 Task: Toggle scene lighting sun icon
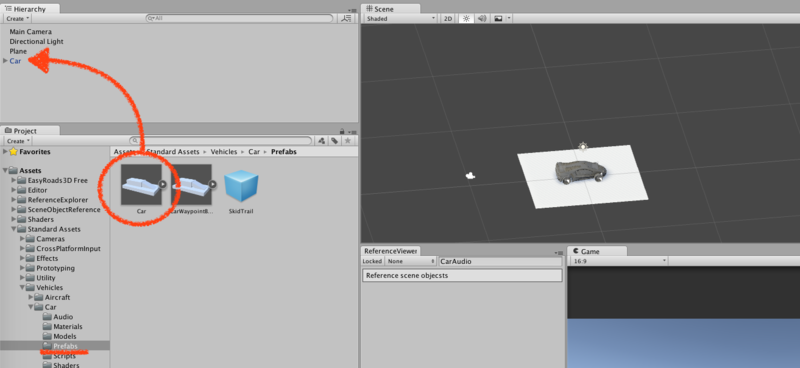click(x=465, y=18)
